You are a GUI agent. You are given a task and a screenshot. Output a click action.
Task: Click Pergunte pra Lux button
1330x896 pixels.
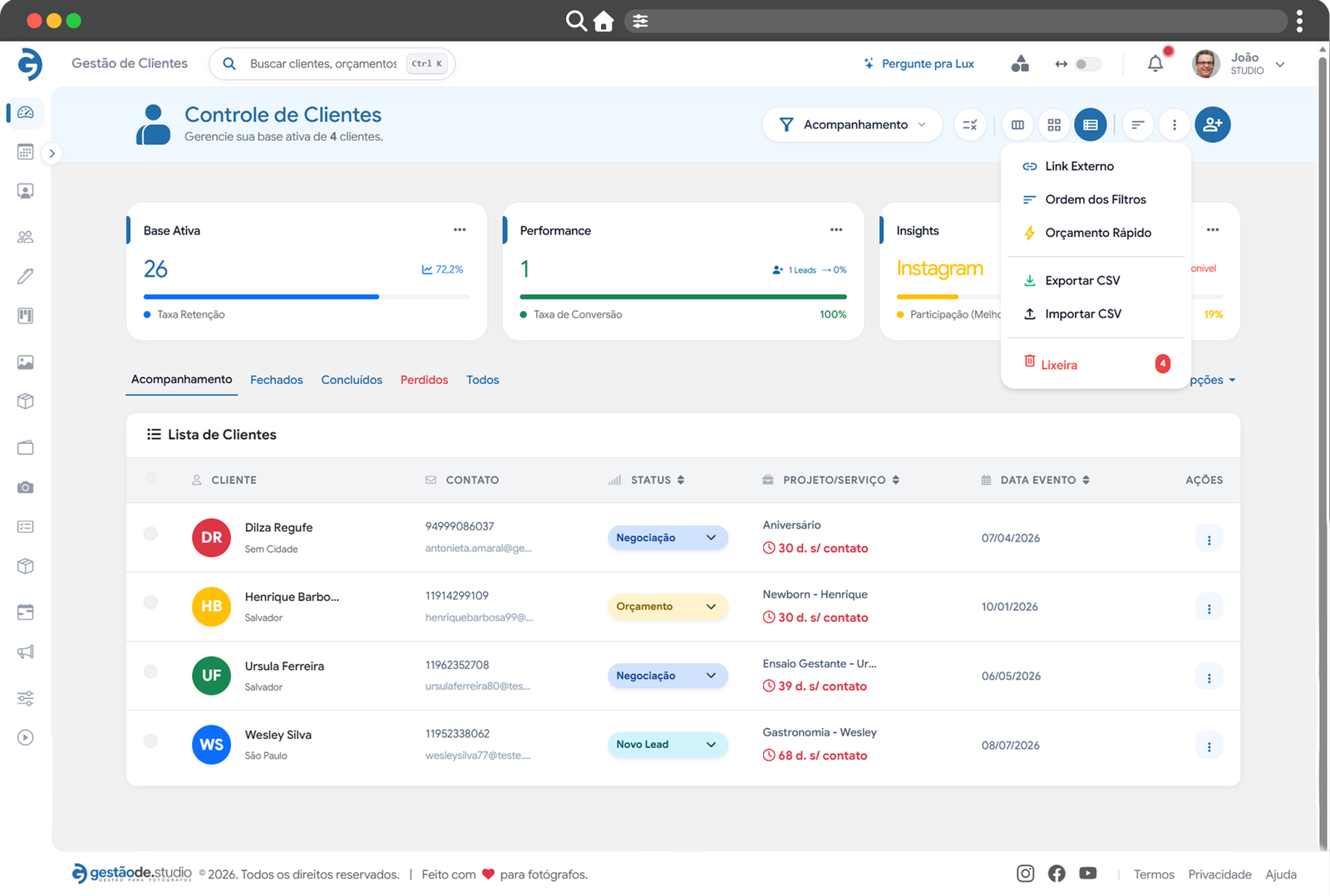coord(919,63)
